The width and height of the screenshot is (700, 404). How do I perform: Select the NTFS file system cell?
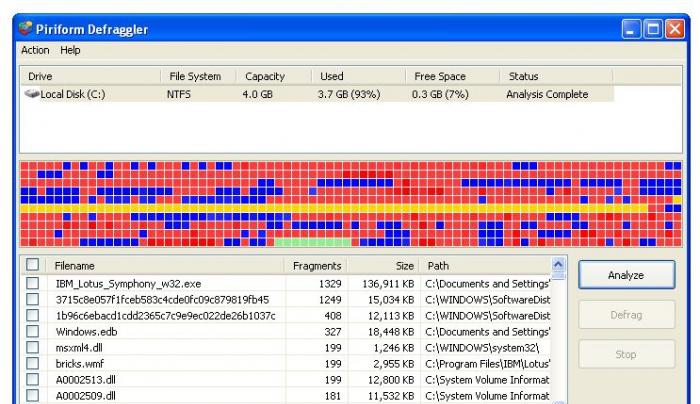(x=179, y=94)
